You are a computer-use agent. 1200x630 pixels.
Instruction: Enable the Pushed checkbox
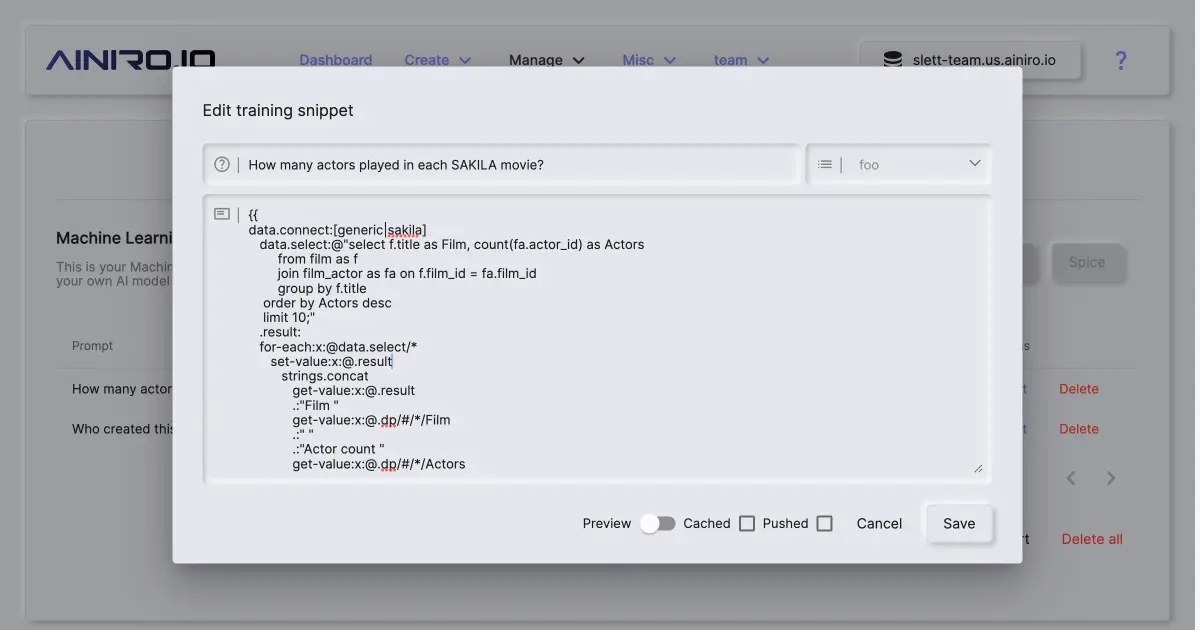coord(824,523)
